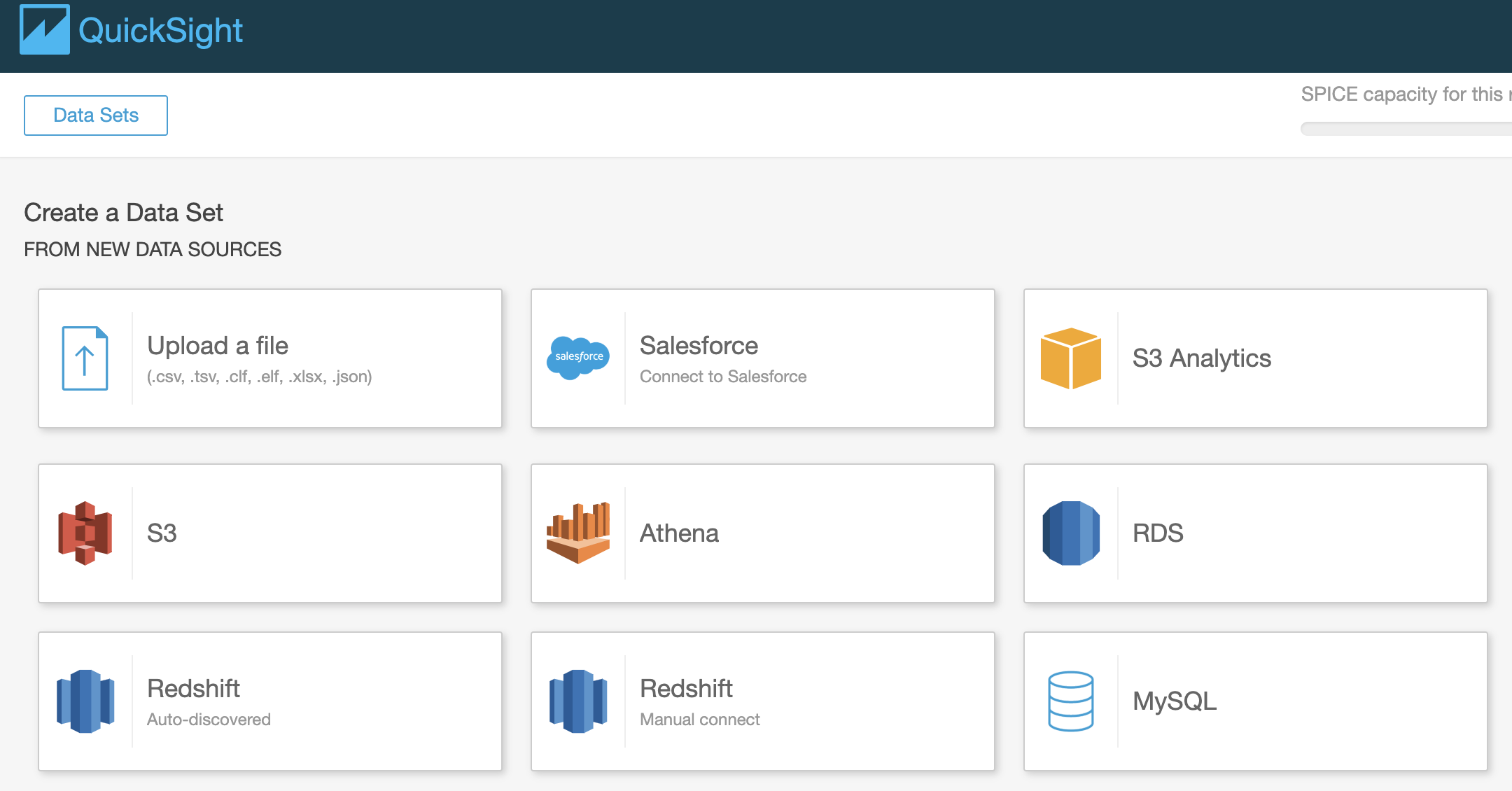
Task: Click the QuickSight logo icon
Action: tap(44, 30)
